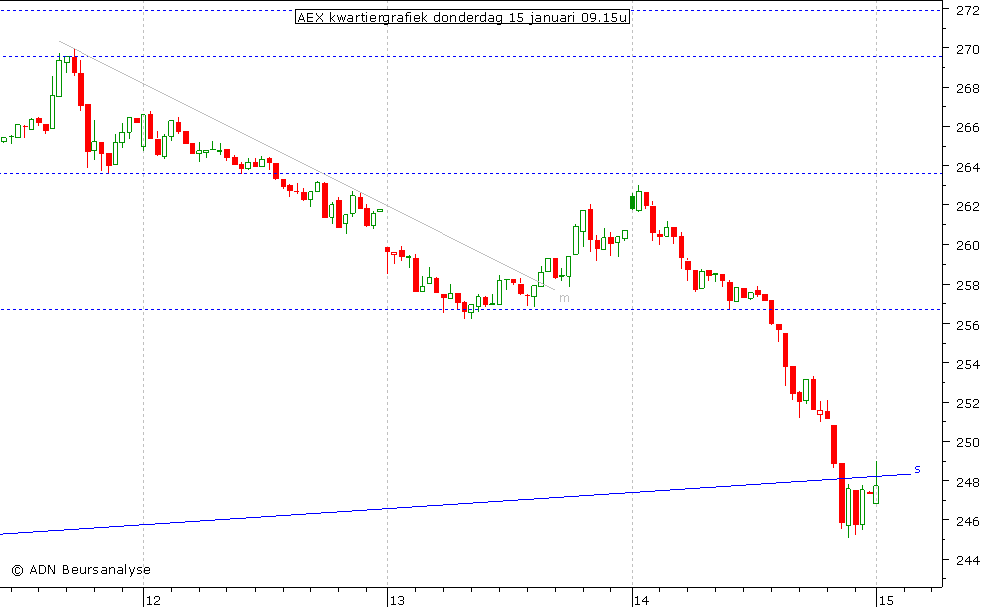Click the 256 price axis label

point(967,325)
